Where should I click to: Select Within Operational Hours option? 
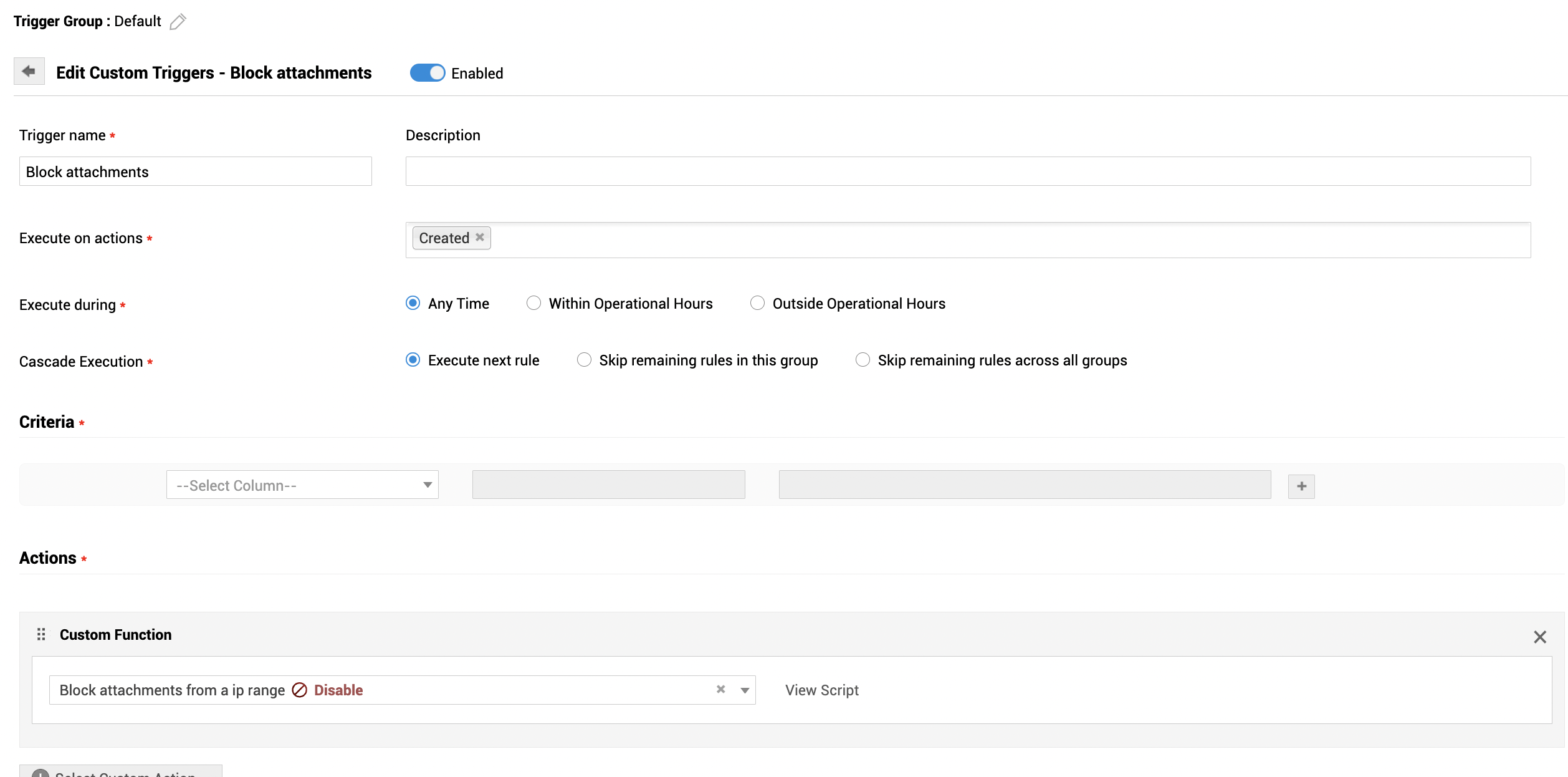tap(534, 304)
